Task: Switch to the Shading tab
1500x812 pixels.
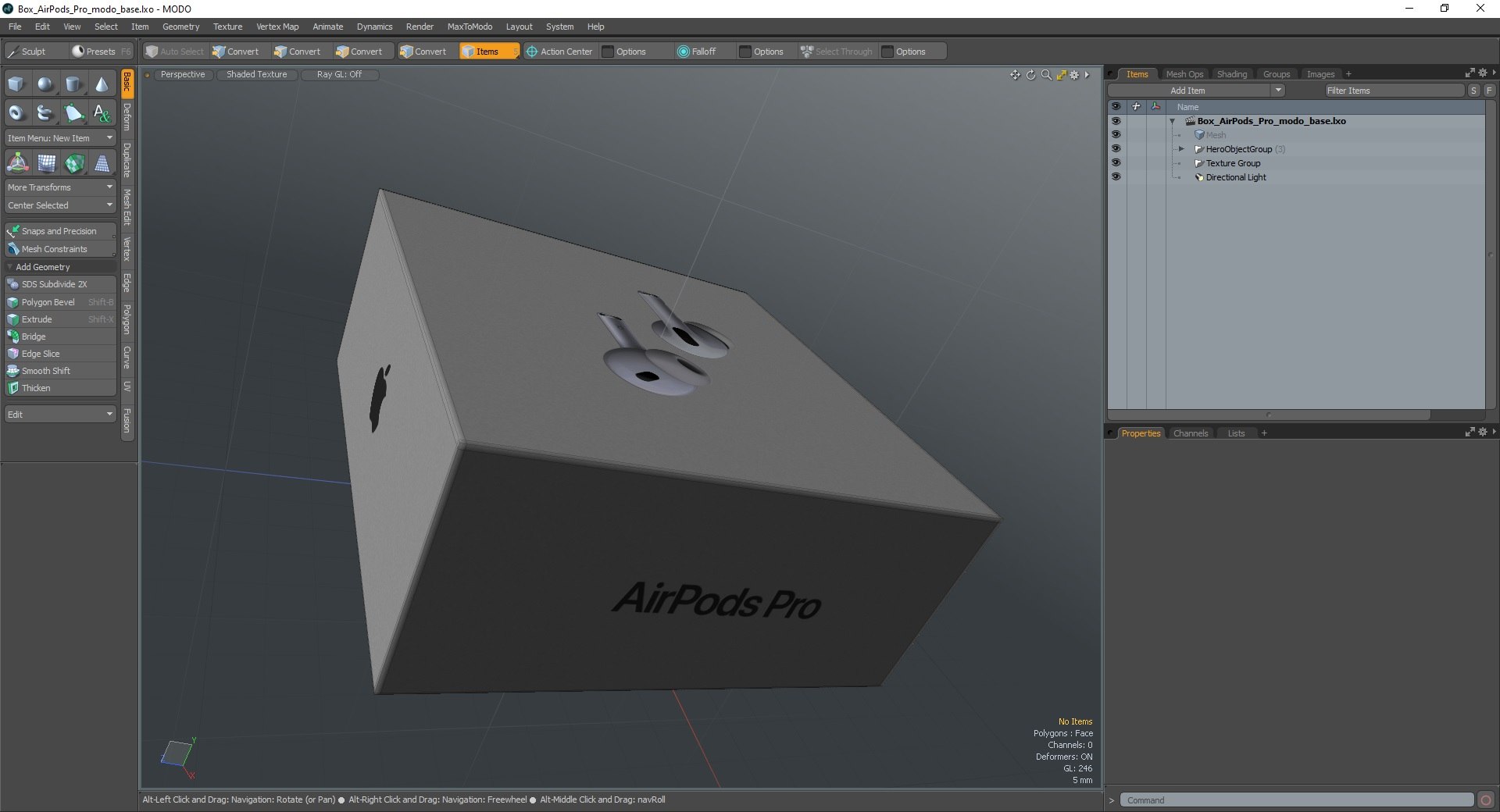Action: (x=1232, y=74)
